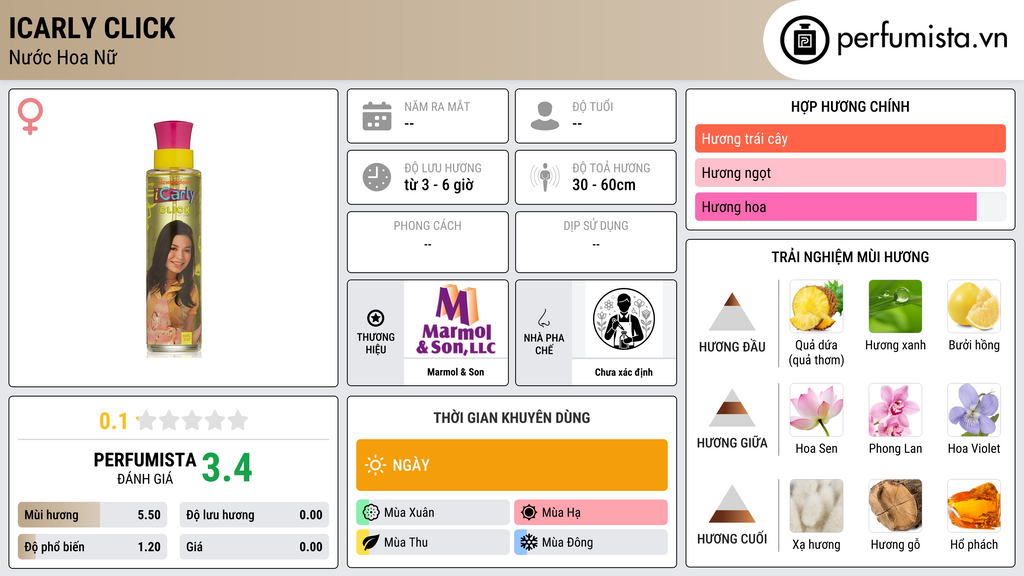1024x576 pixels.
Task: Click the sillage person icon for Độ toả hương
Action: click(545, 177)
